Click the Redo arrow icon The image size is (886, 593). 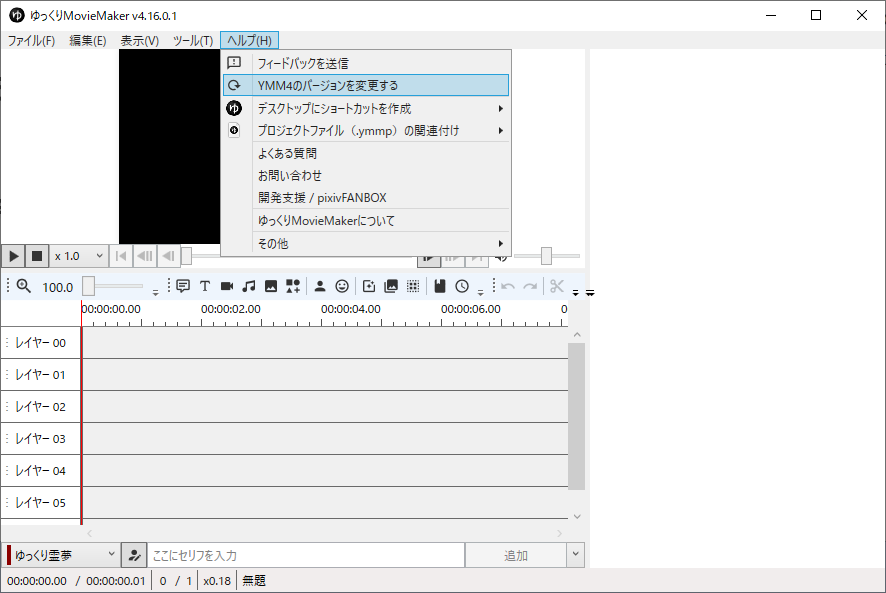pyautogui.click(x=530, y=286)
